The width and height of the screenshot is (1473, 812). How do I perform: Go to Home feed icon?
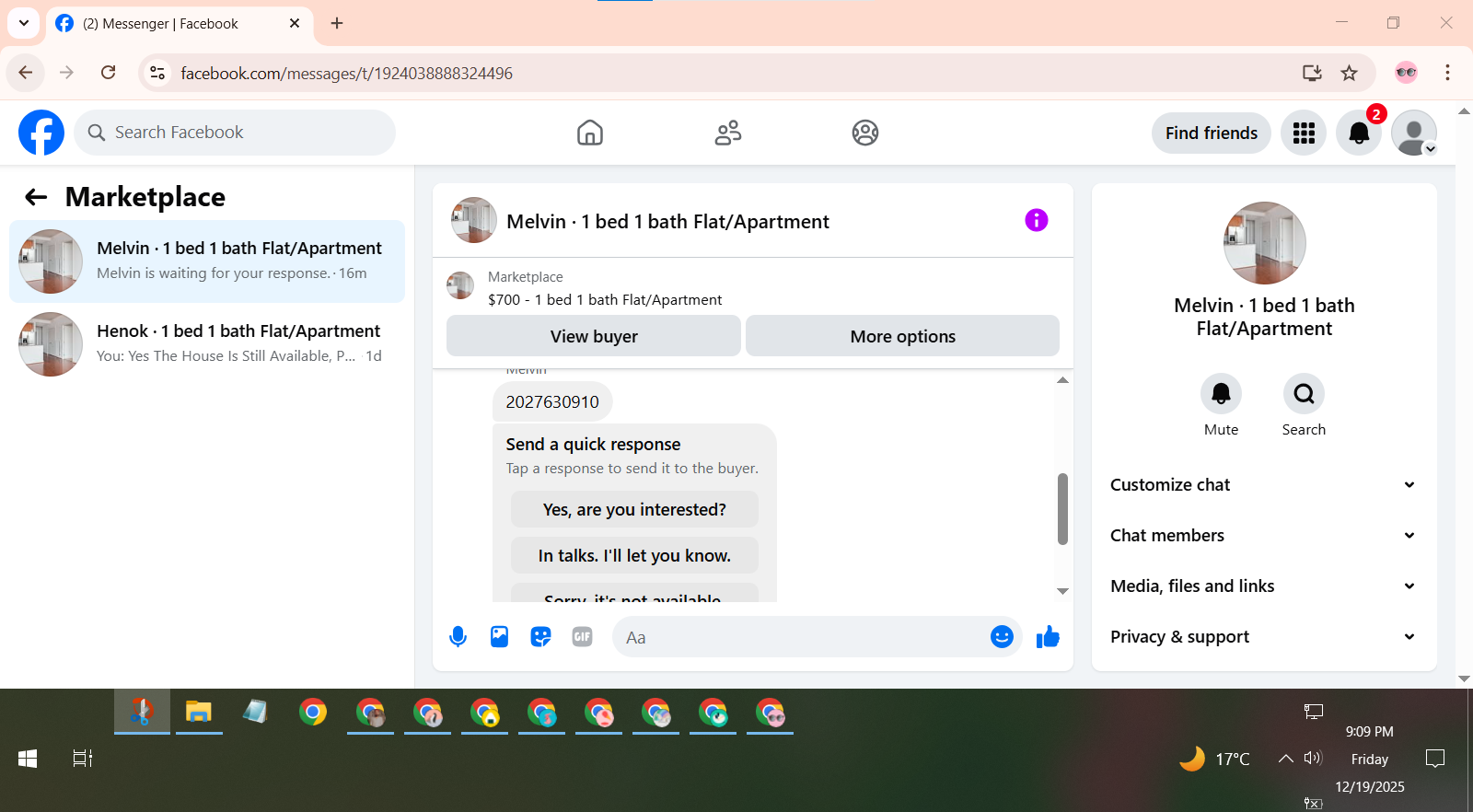(590, 133)
